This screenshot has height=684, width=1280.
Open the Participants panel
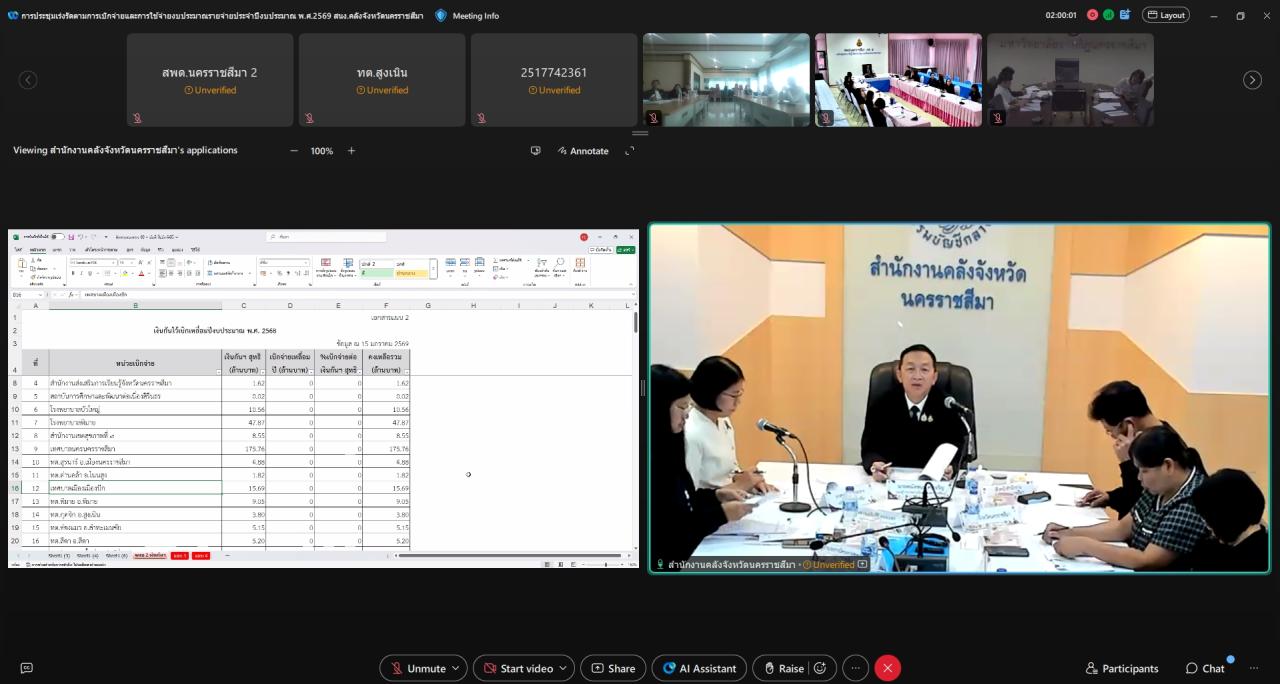point(1122,668)
